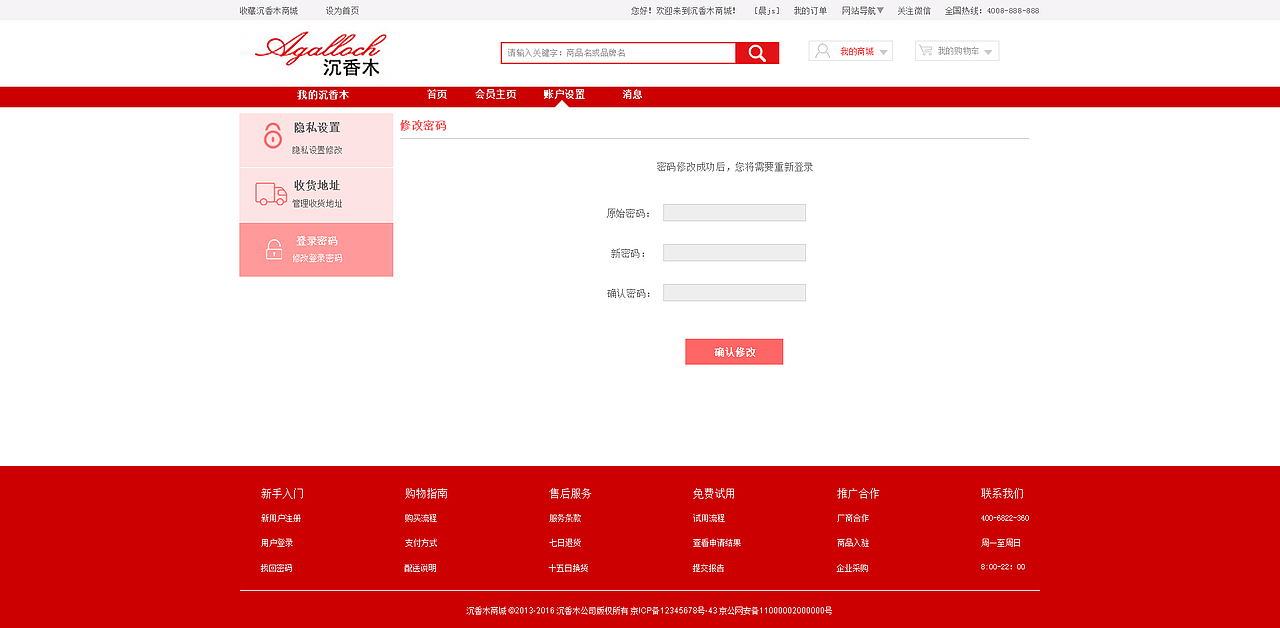Open the shopping cart icon for 我的购物车
Viewport: 1280px width, 628px height.
point(925,50)
